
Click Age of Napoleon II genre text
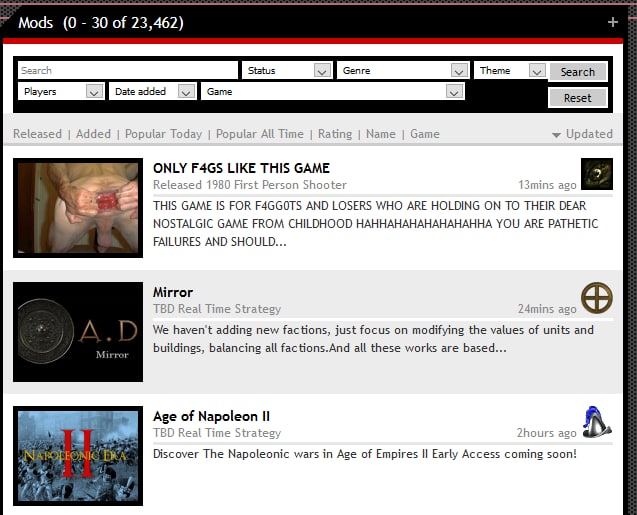pyautogui.click(x=217, y=433)
